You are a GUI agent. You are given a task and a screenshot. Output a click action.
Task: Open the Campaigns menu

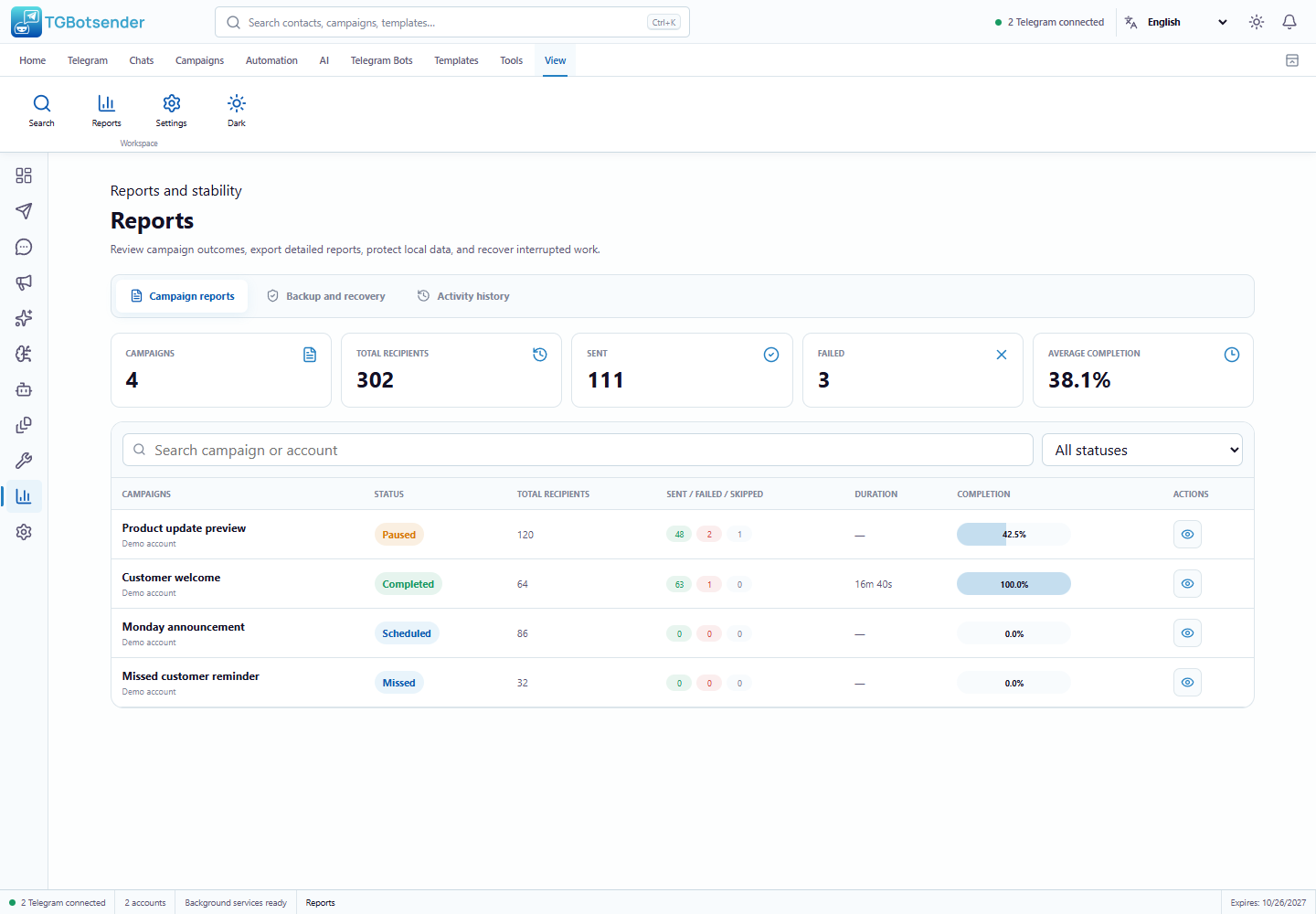tap(199, 60)
